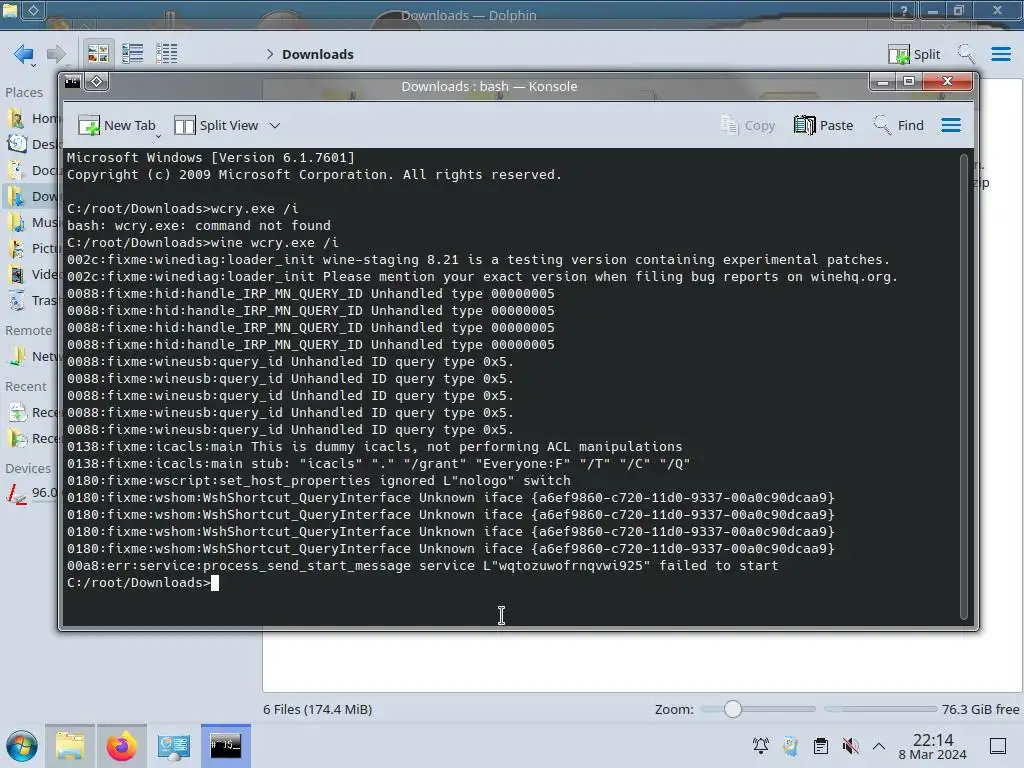
Task: Open Music in Places sidebar
Action: pos(33,223)
